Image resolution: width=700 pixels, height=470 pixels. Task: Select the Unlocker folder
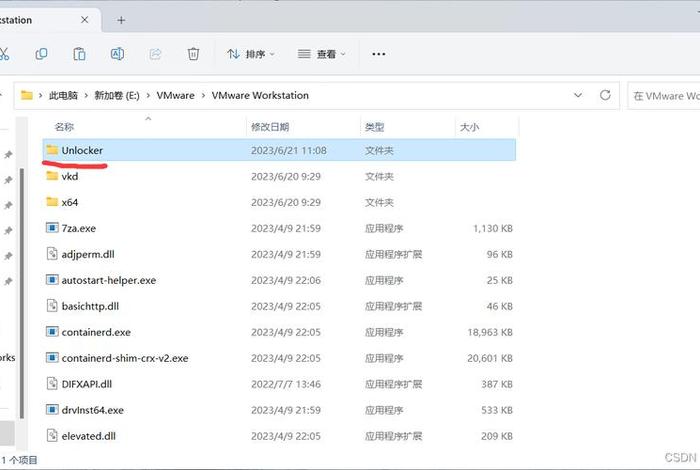279,150
